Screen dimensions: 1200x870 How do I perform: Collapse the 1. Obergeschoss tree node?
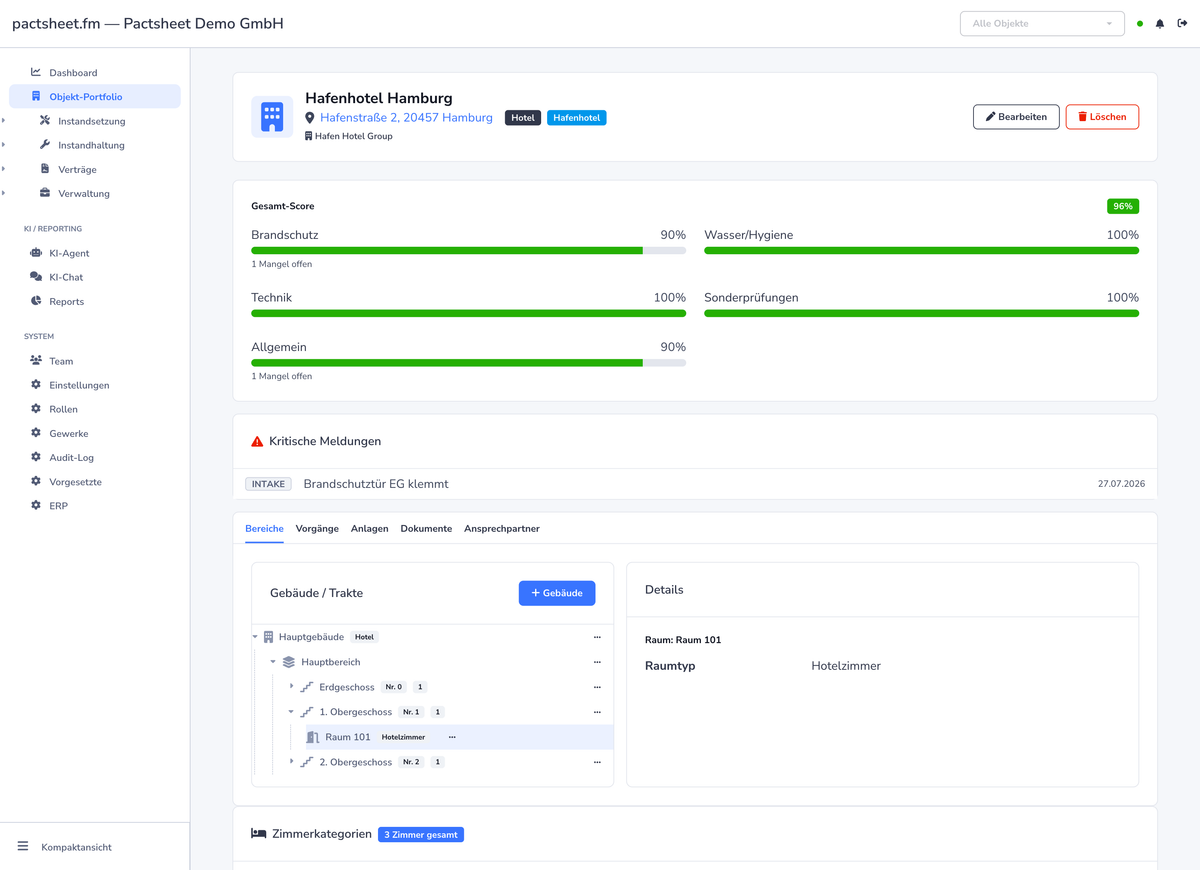292,712
